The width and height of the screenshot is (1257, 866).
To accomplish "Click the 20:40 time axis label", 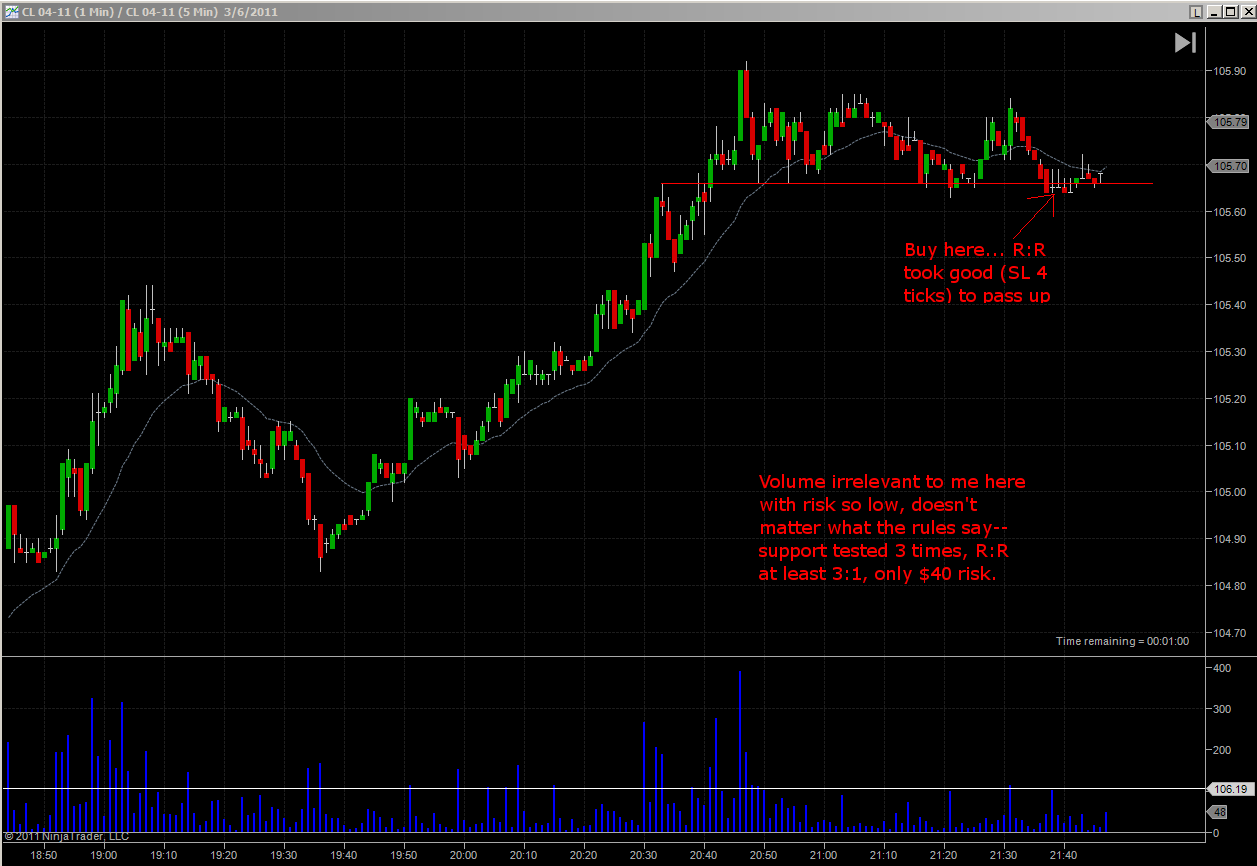I will pos(704,856).
